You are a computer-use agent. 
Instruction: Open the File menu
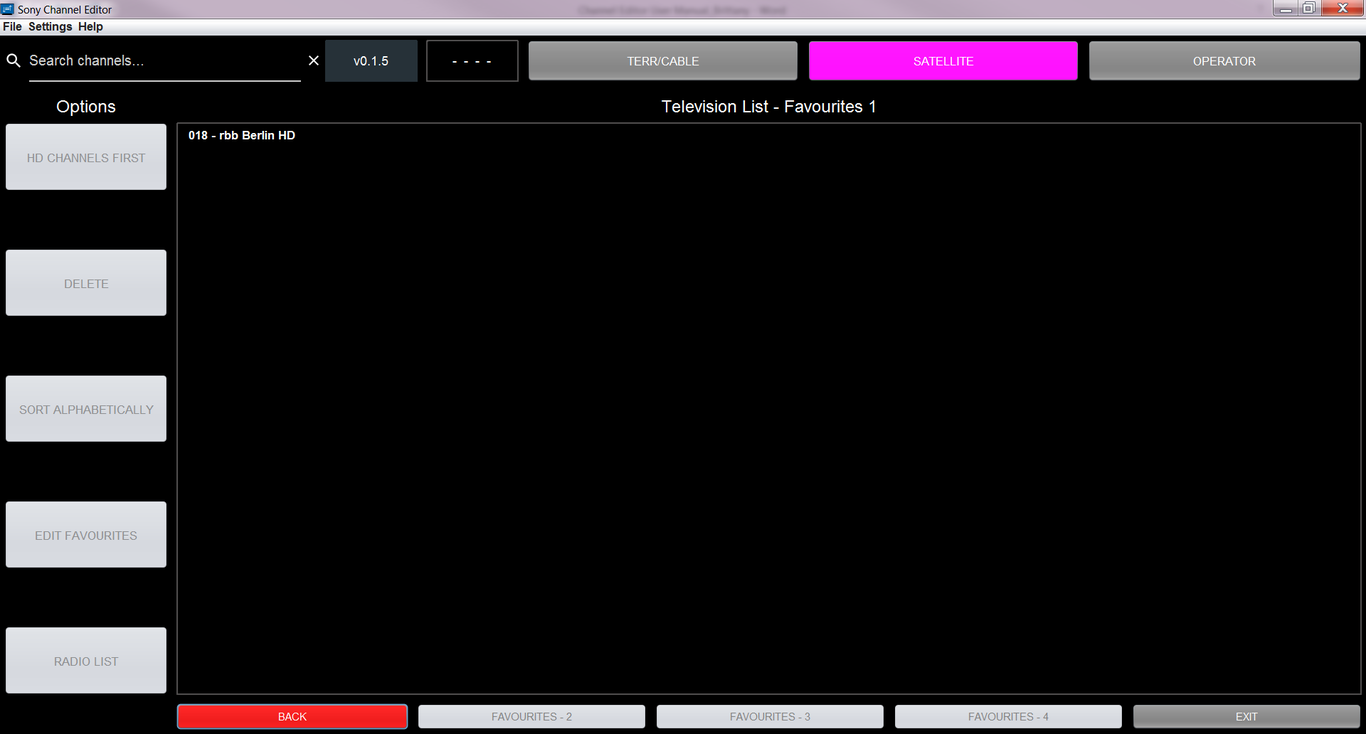pyautogui.click(x=12, y=27)
